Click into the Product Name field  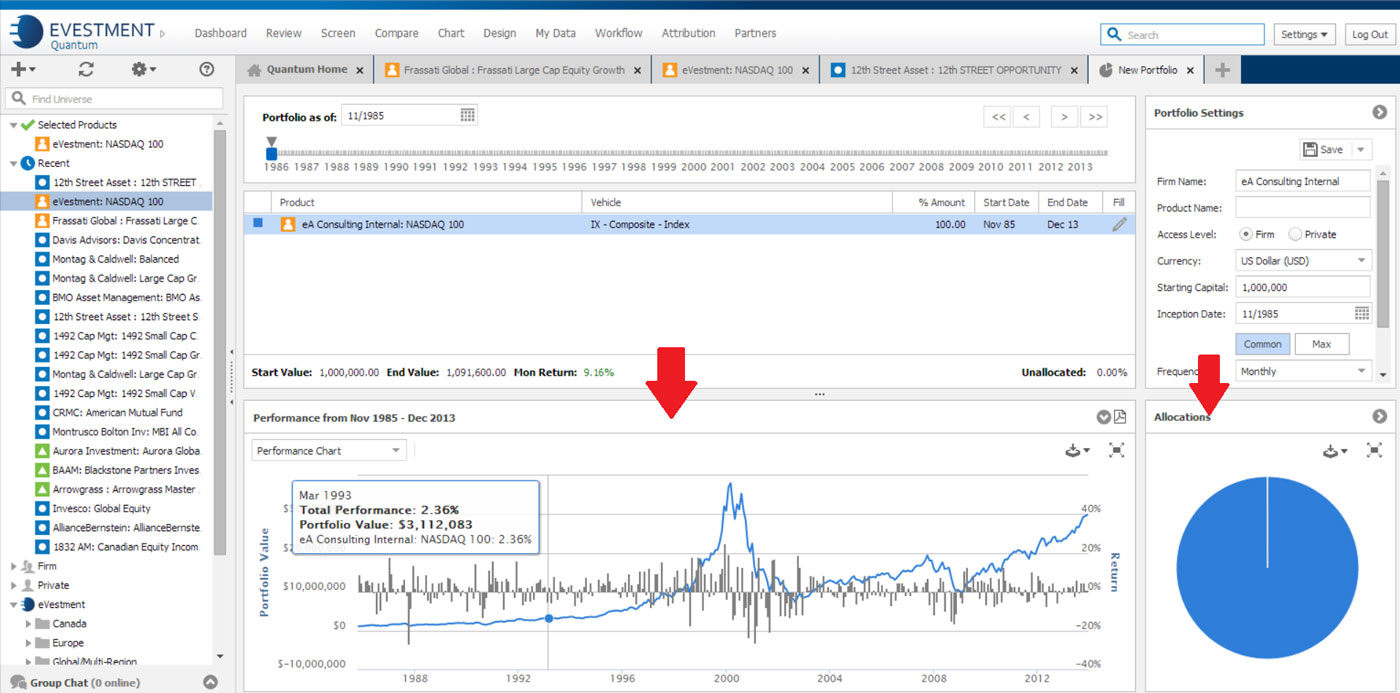pos(1303,207)
